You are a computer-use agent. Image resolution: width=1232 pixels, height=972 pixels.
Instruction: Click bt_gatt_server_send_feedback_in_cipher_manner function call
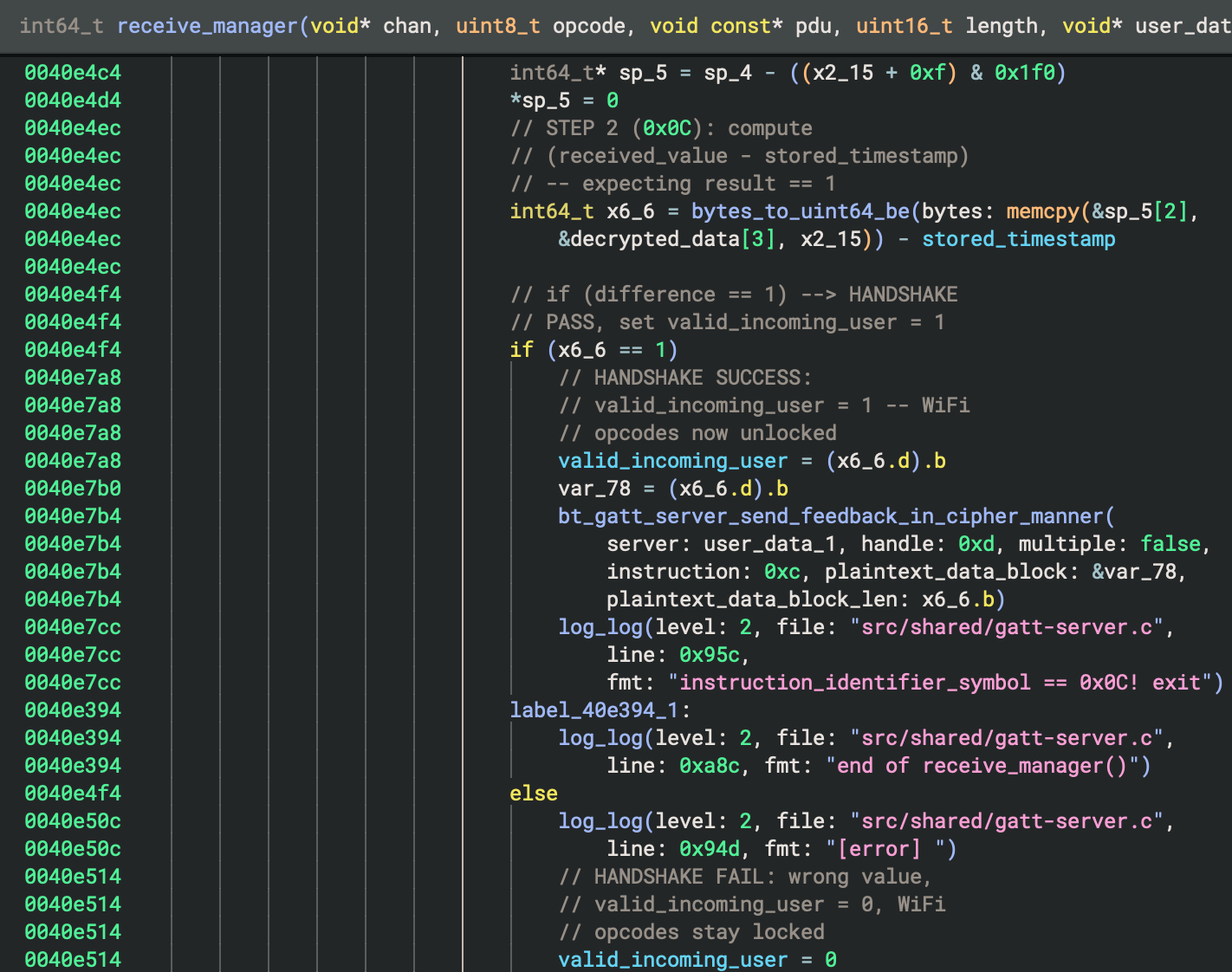831,516
